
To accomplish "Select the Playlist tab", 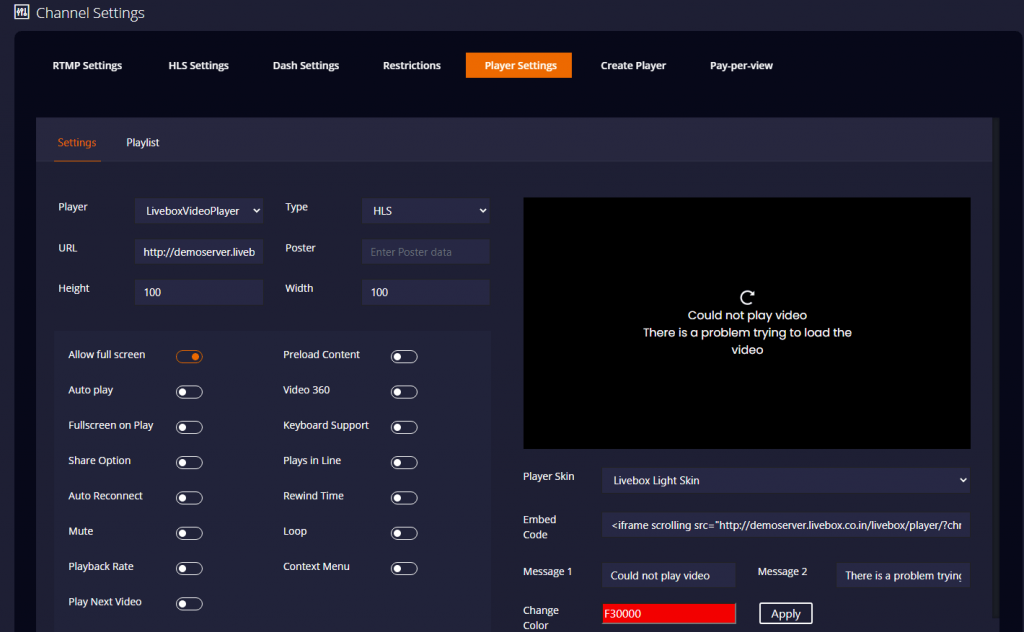I will point(142,142).
